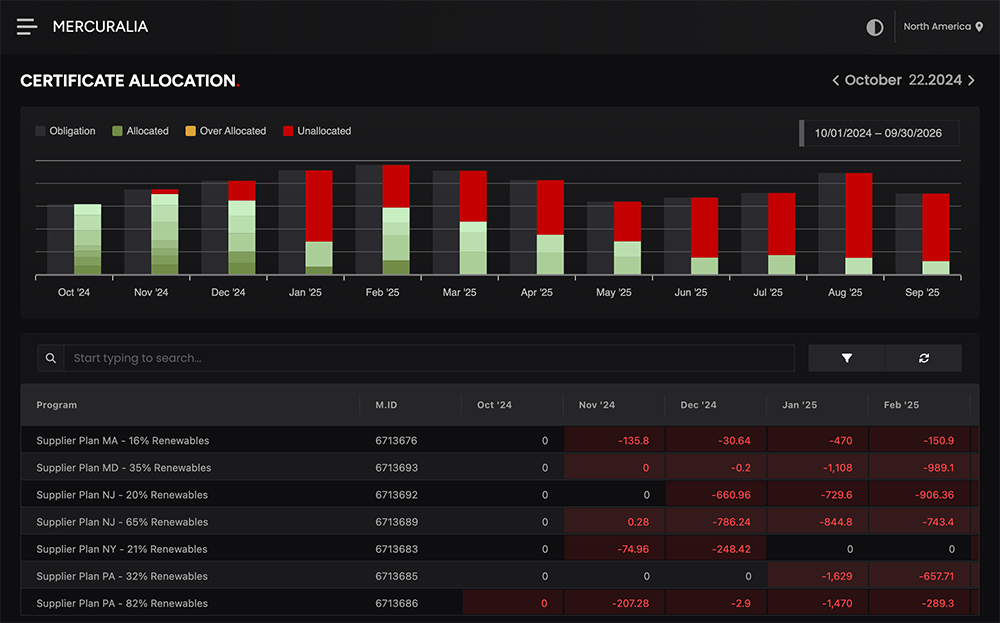
Task: Open the hamburger navigation menu
Action: [x=27, y=27]
